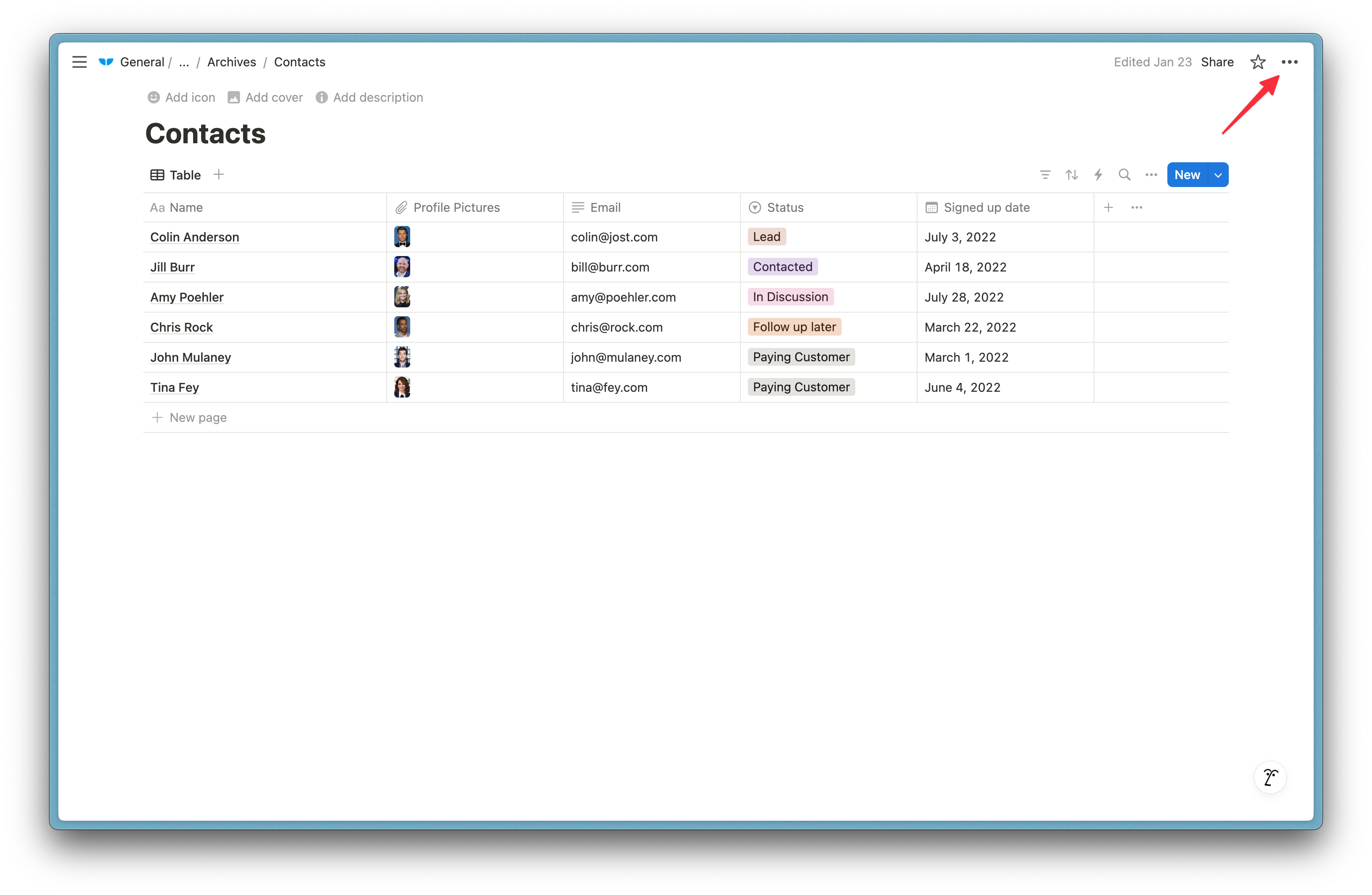Click the Contacted status tag
This screenshot has height=895, width=1372.
(x=782, y=267)
